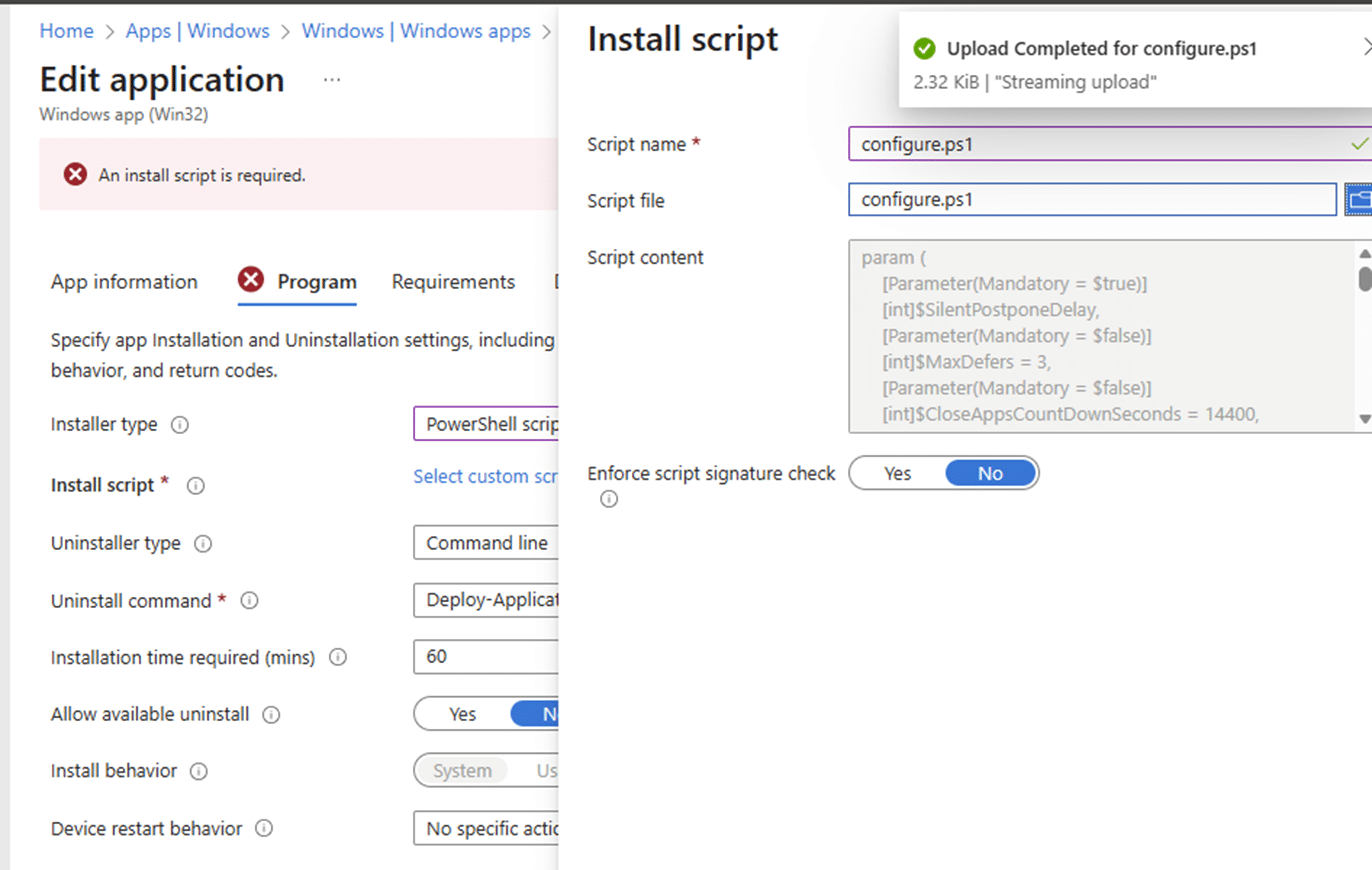Set Enforce script signature check to No
Image resolution: width=1372 pixels, height=870 pixels.
click(990, 473)
